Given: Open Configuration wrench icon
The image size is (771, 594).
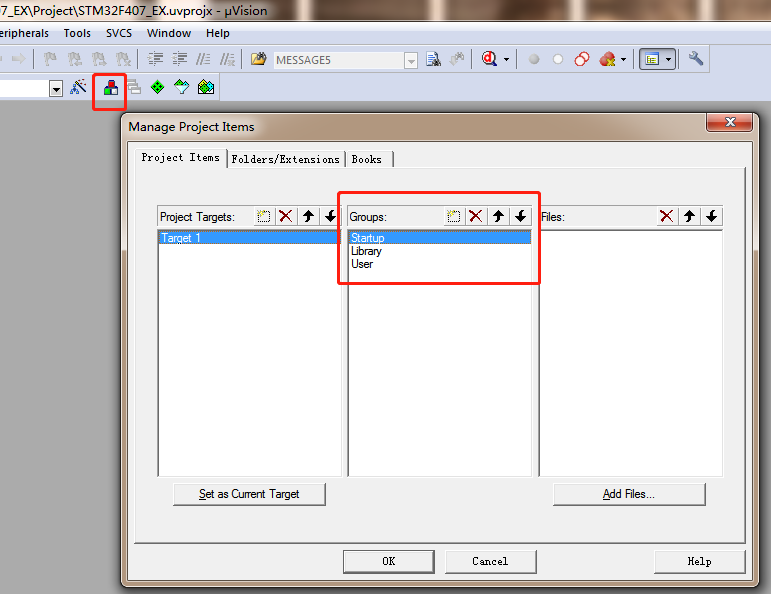Looking at the screenshot, I should 696,59.
